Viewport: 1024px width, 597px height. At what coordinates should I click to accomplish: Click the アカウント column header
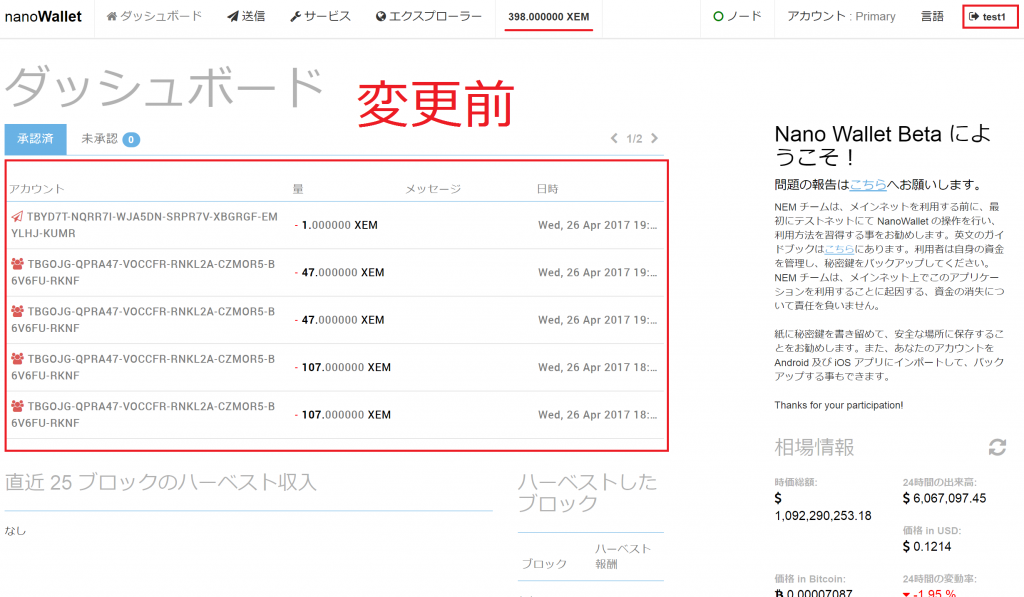37,189
